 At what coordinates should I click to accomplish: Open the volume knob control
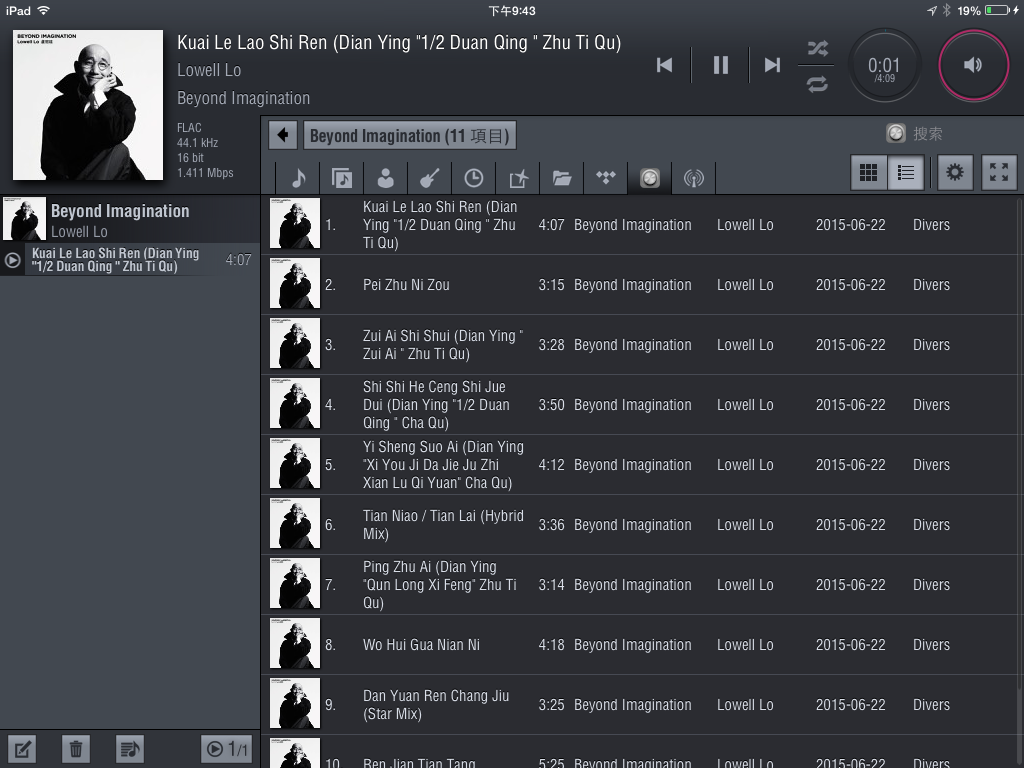tap(973, 65)
